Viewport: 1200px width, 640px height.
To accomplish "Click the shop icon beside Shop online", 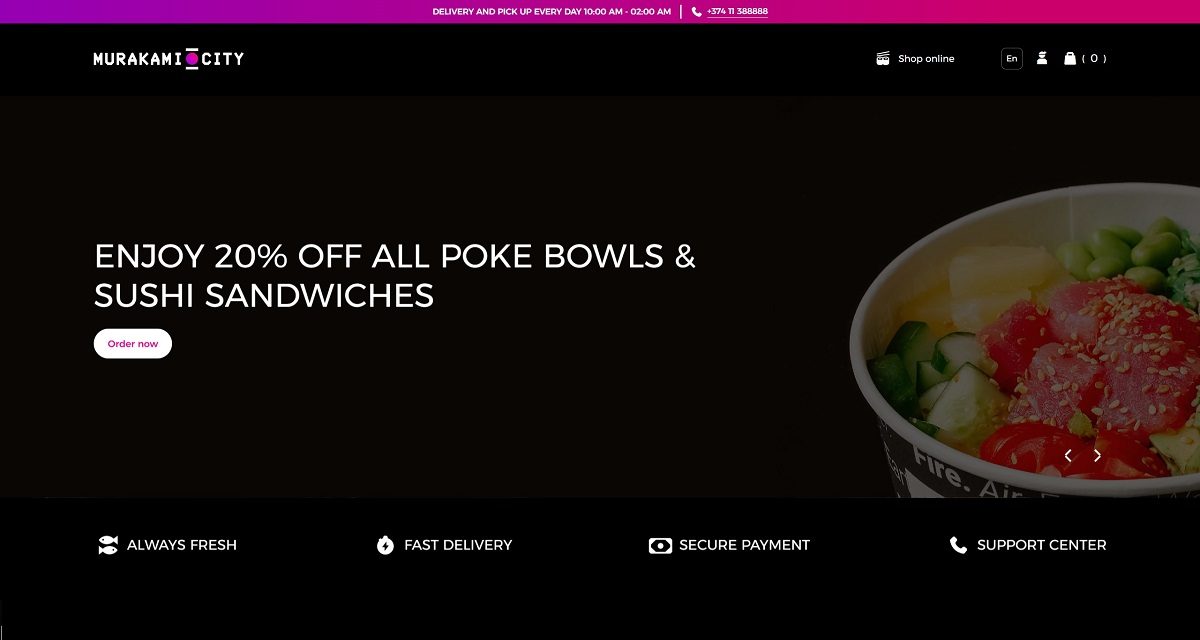I will click(x=883, y=59).
